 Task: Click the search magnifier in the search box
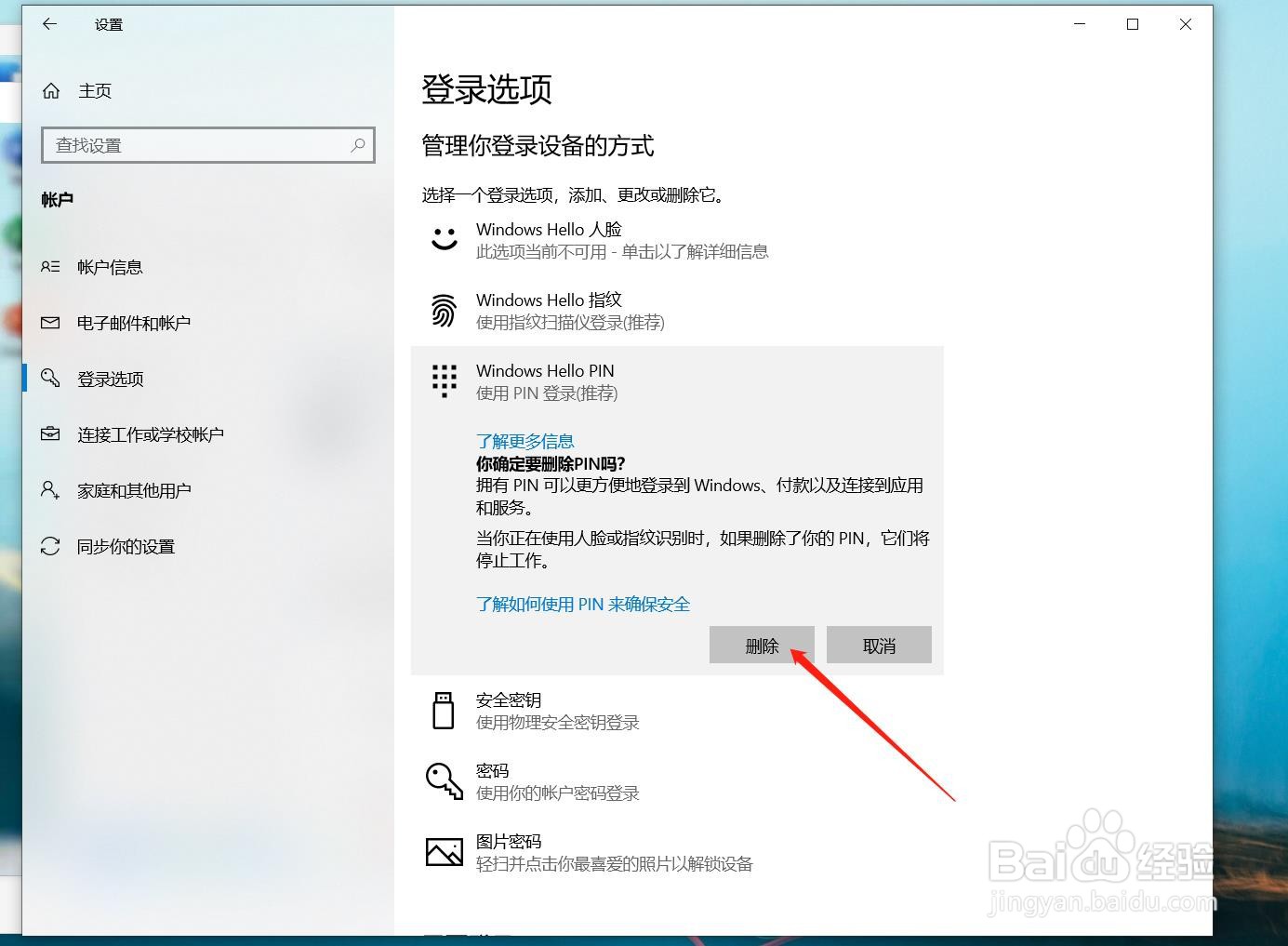pos(357,145)
